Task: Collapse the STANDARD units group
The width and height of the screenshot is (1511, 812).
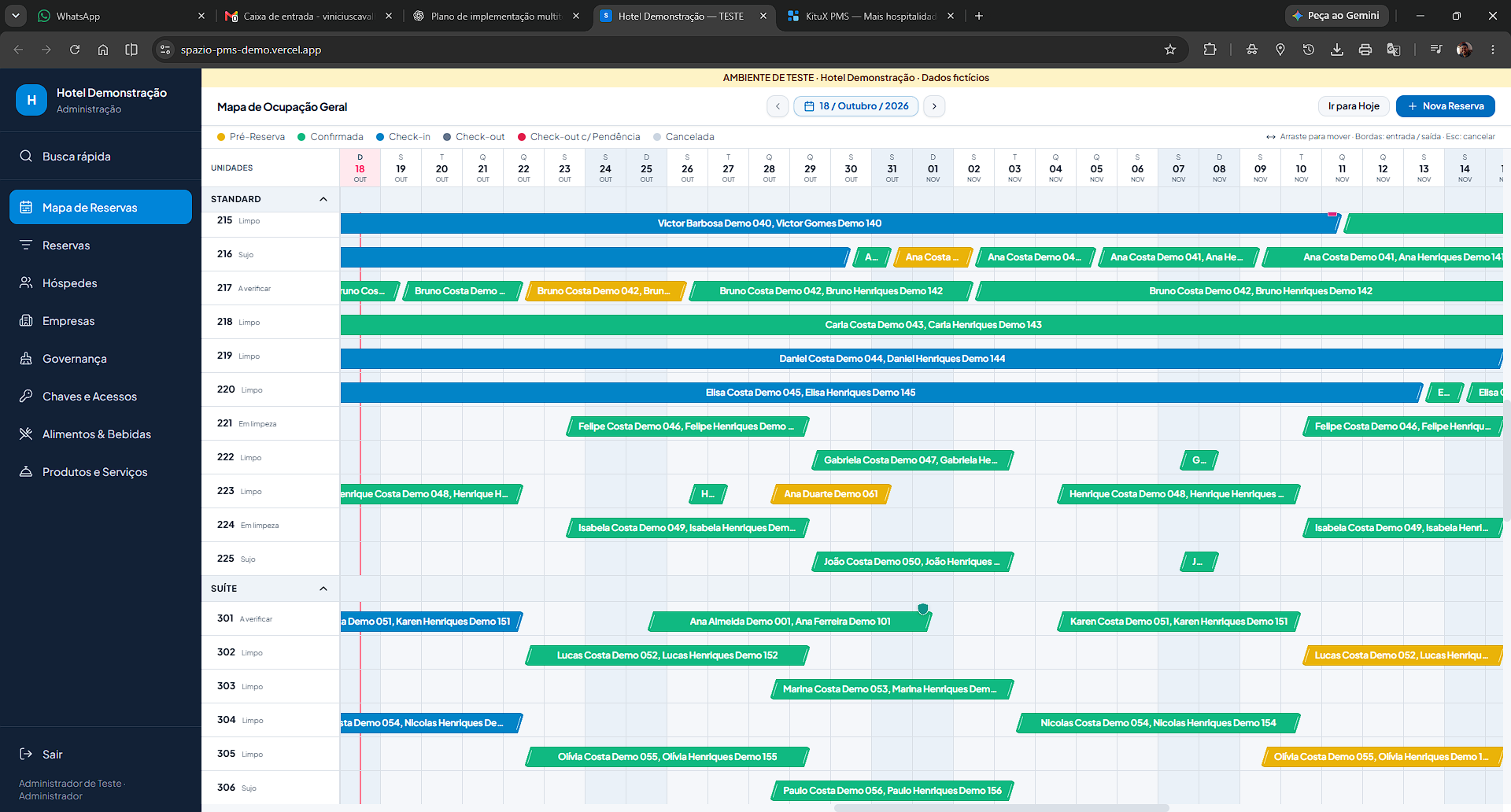Action: [x=323, y=199]
